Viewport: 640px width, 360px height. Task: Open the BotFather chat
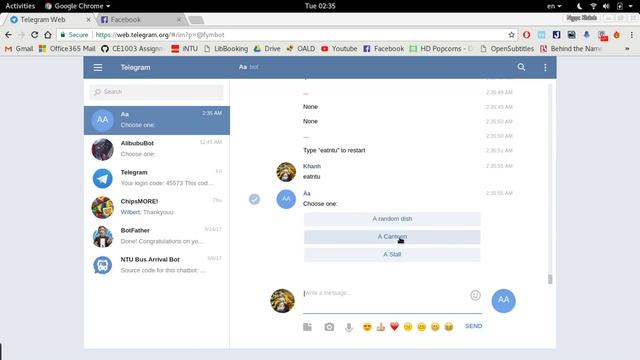pos(157,236)
